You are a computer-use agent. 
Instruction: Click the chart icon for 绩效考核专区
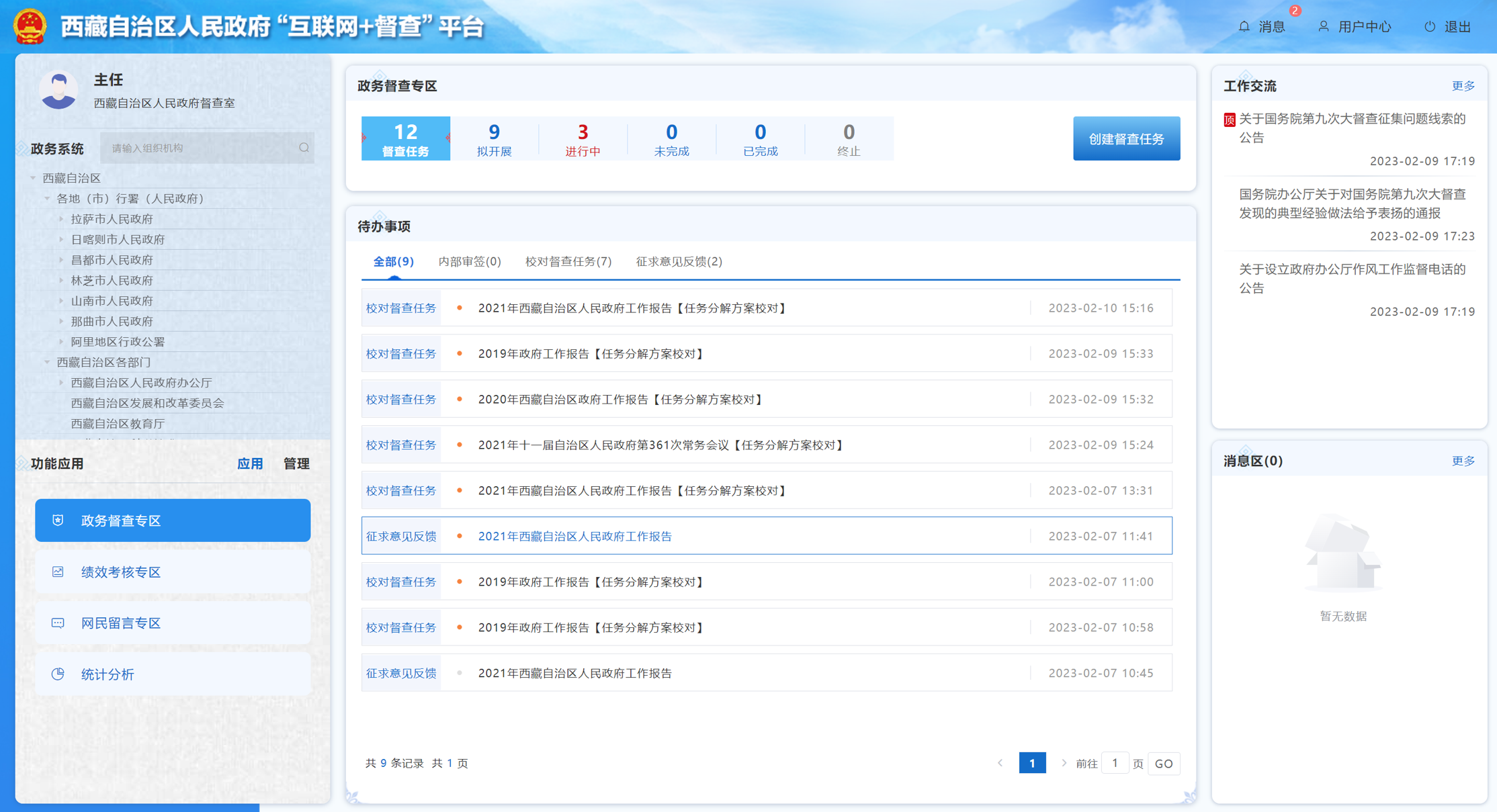click(58, 572)
